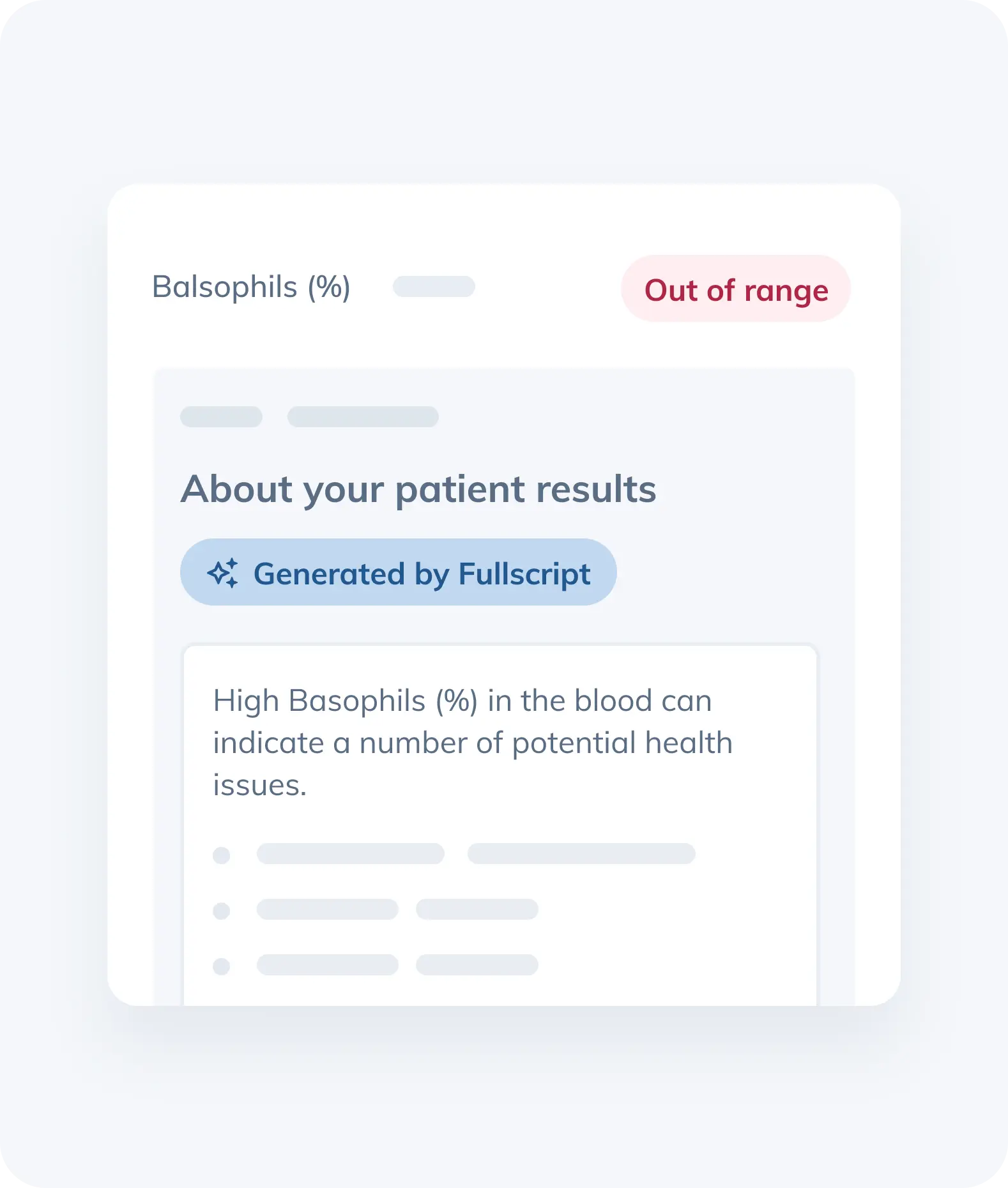Click the first bullet point dot
1008x1188 pixels.
coord(222,855)
